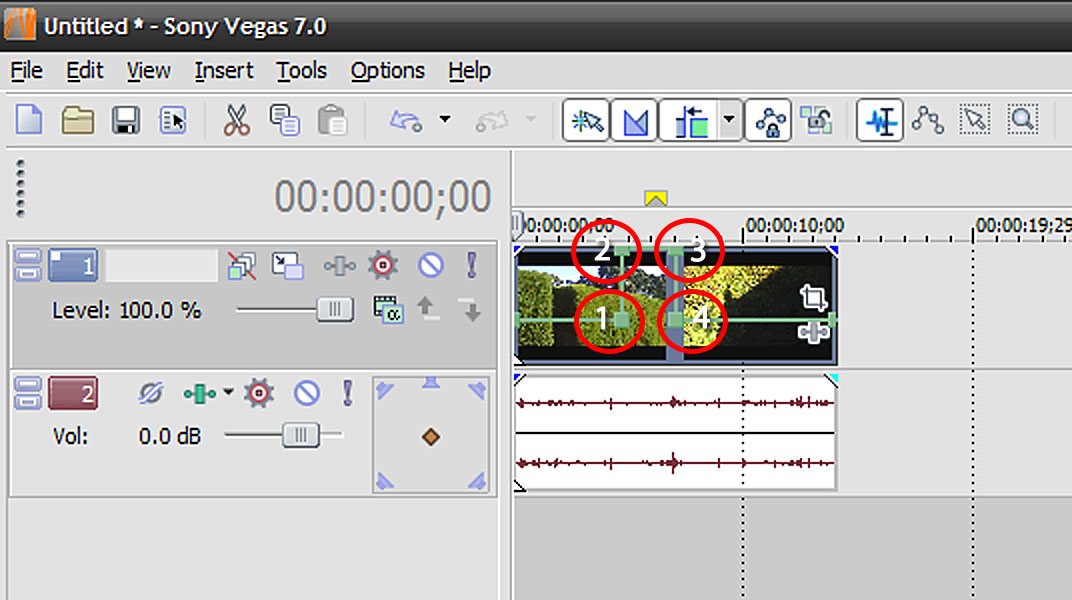
Task: Select the Normal Edit tool
Action: (x=880, y=121)
